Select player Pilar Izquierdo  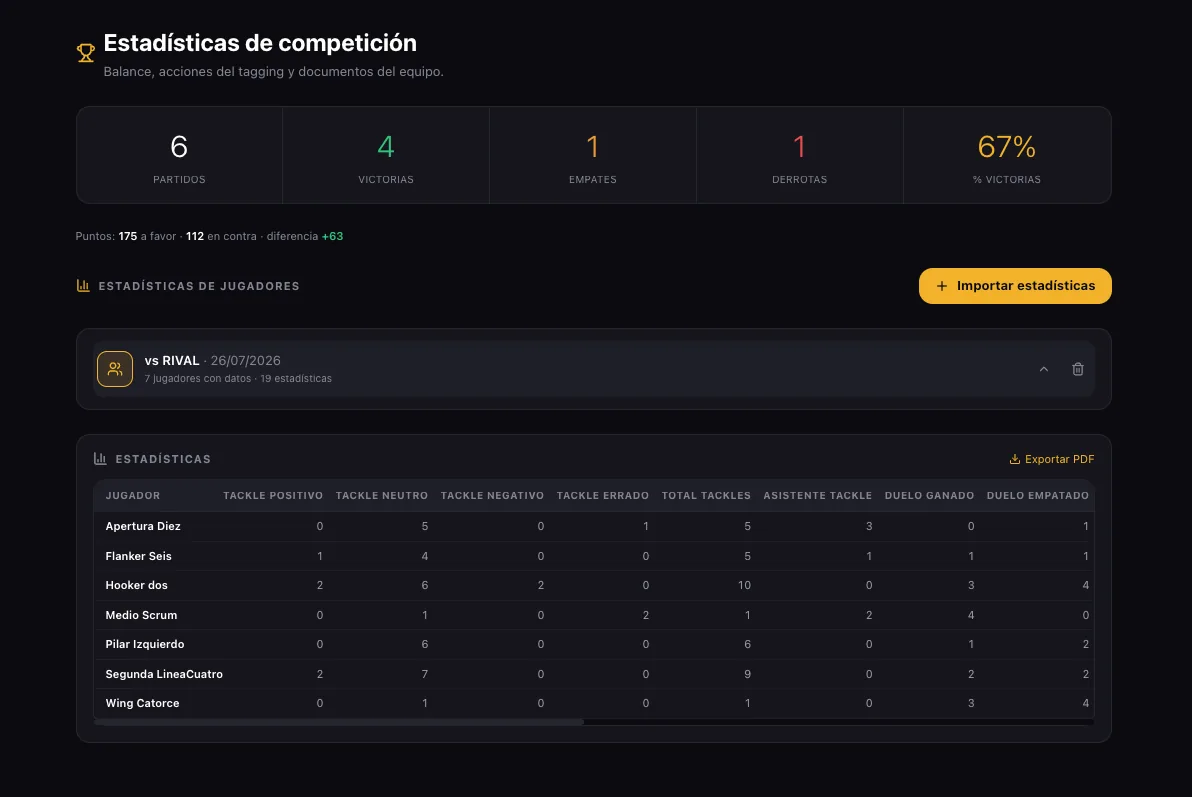coord(144,644)
